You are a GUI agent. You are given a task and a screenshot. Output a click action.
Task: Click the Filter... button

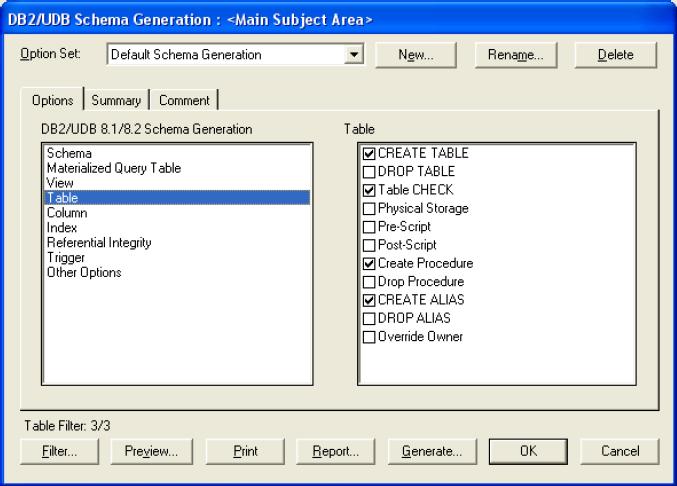(x=59, y=451)
